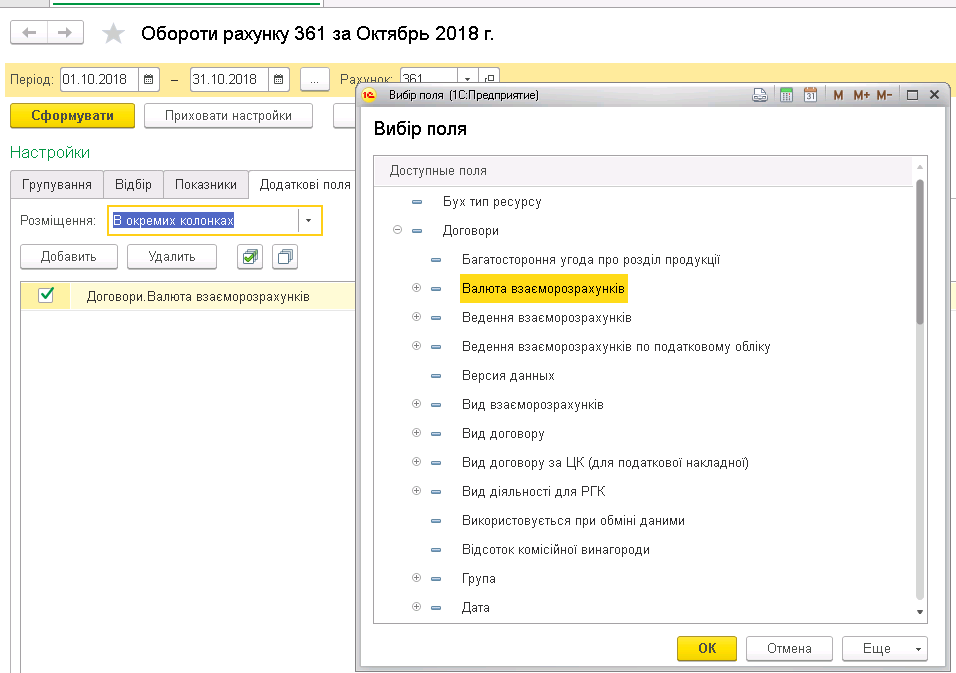Select Використовується при обміні даними field
The height and width of the screenshot is (673, 956).
[x=573, y=521]
